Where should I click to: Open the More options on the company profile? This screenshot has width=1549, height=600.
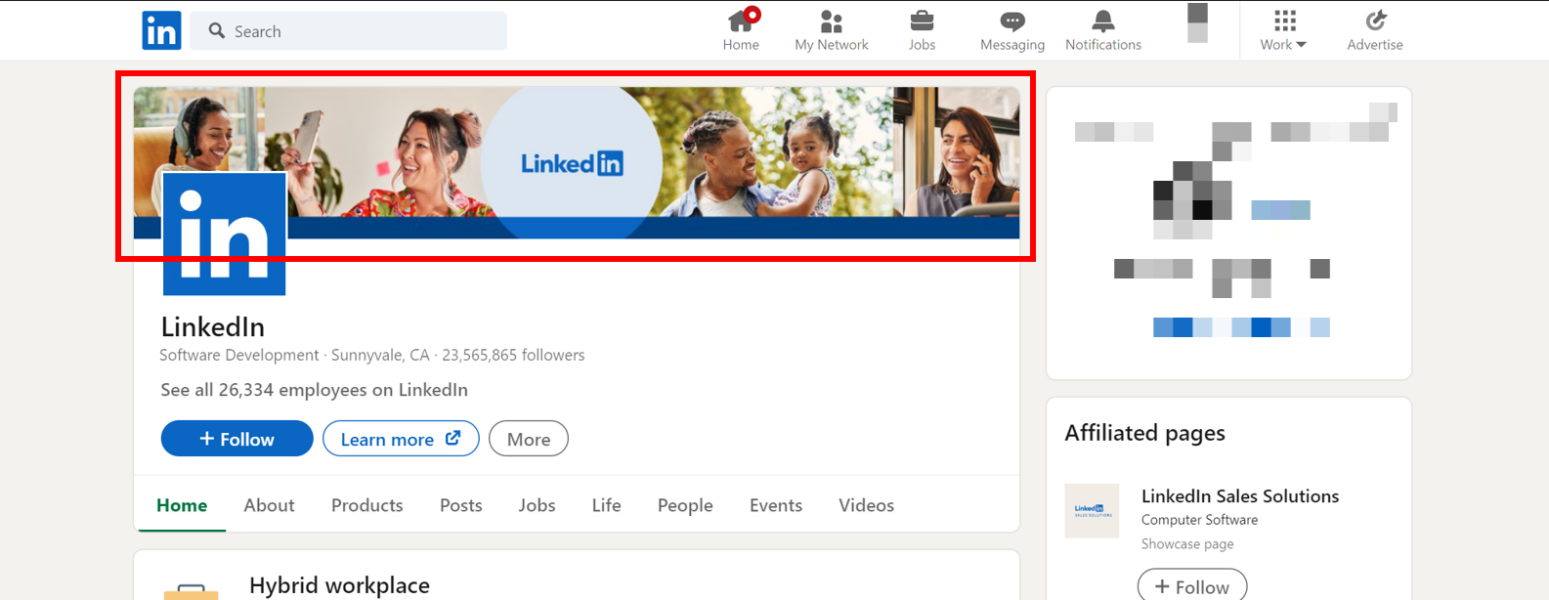[x=528, y=438]
